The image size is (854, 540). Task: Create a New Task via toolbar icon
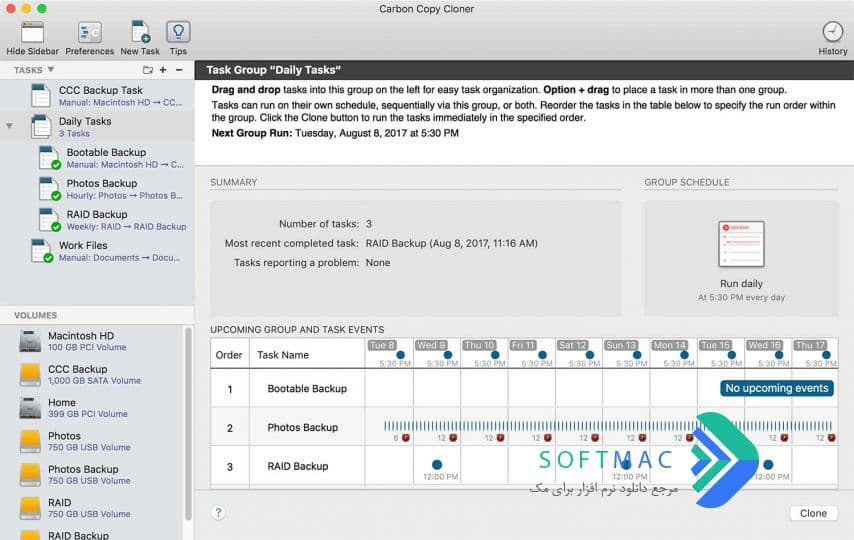(x=141, y=33)
